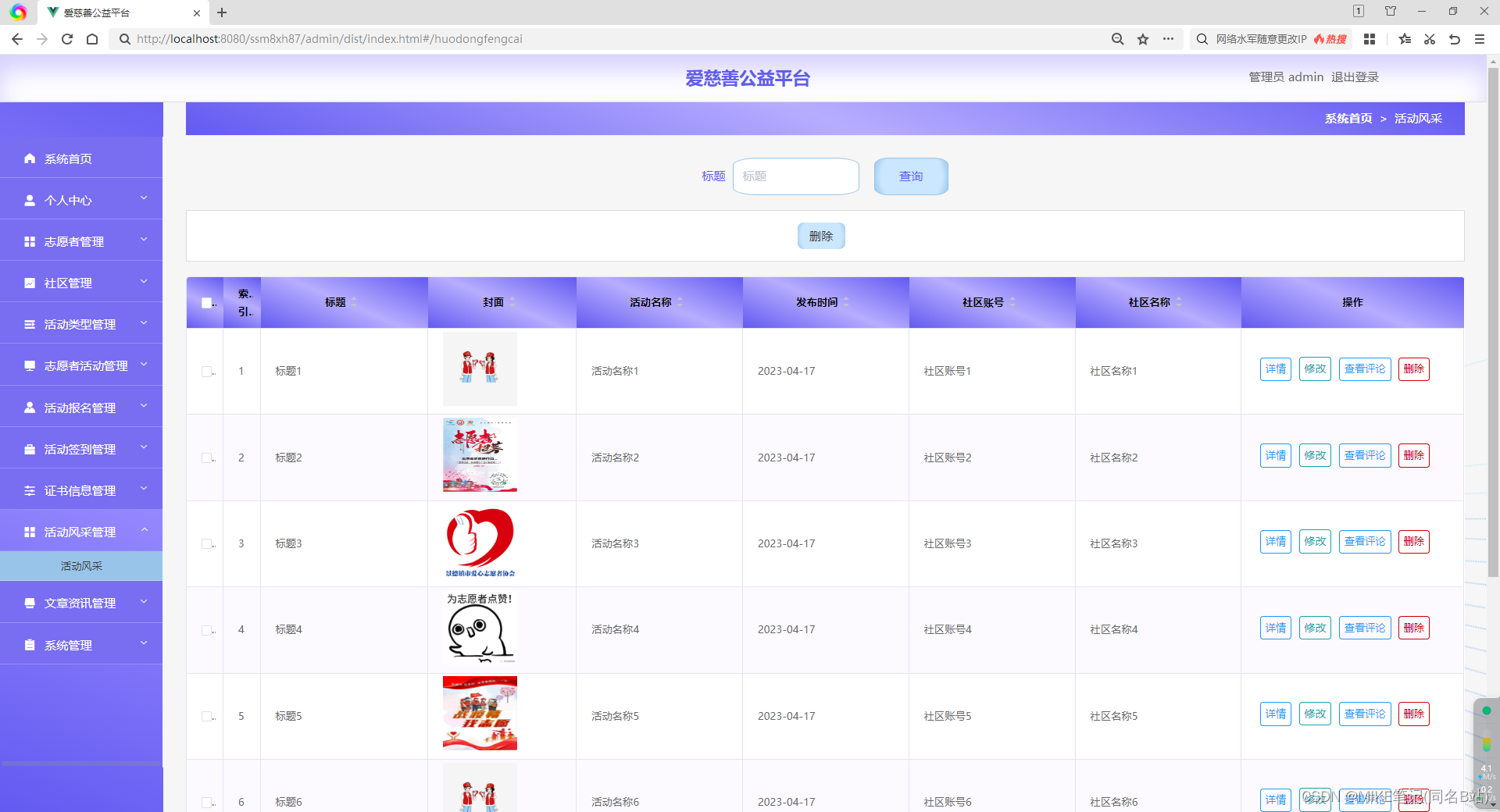1500x812 pixels.
Task: Open 文章资讯管理 sidebar menu
Action: pos(81,603)
